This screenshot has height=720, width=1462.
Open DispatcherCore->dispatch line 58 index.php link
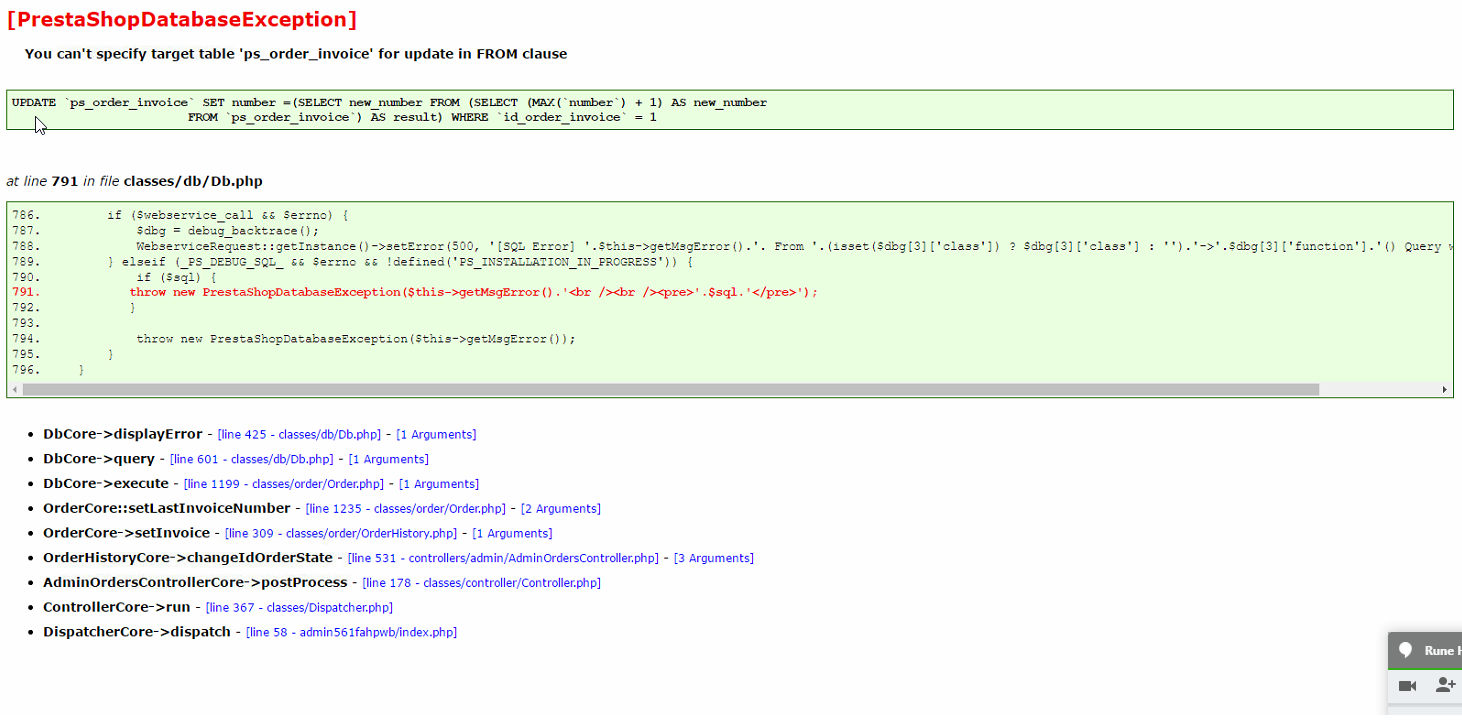coord(351,633)
